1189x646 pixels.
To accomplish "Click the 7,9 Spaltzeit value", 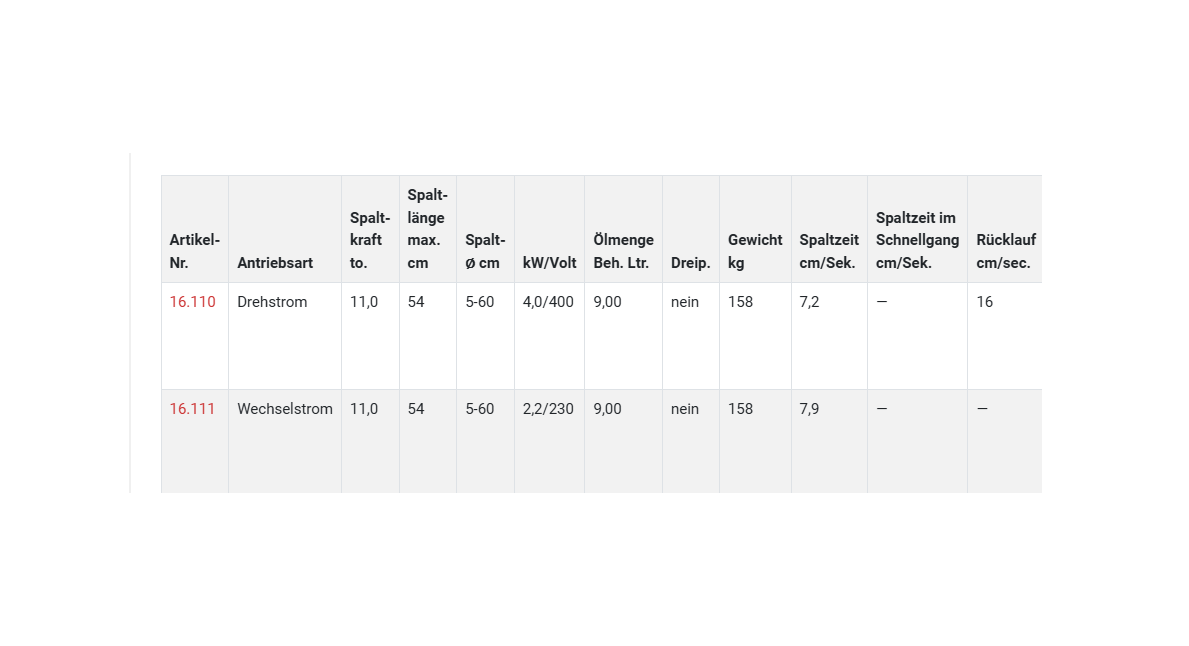I will pos(809,409).
